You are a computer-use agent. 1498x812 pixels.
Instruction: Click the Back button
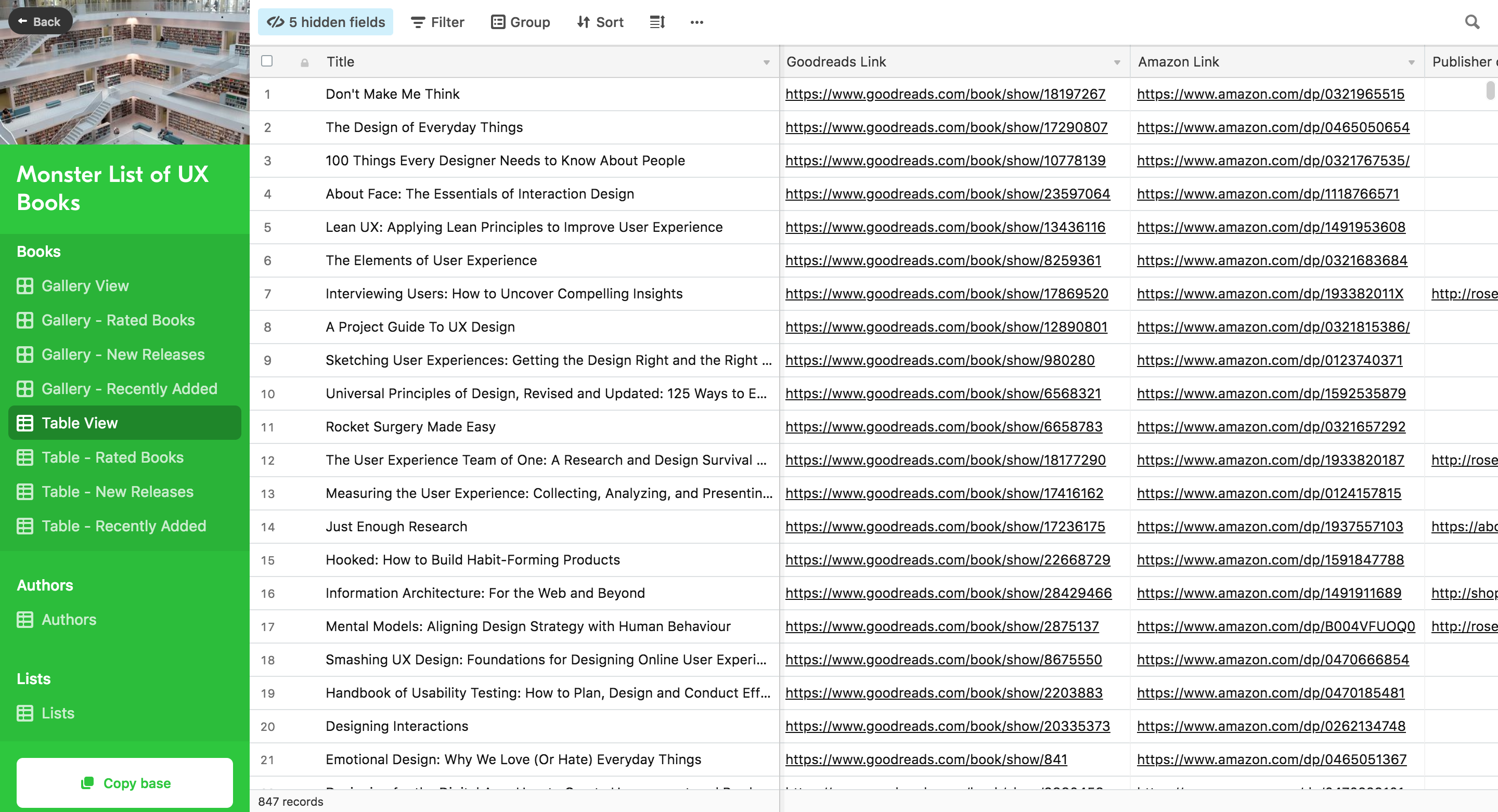(40, 21)
